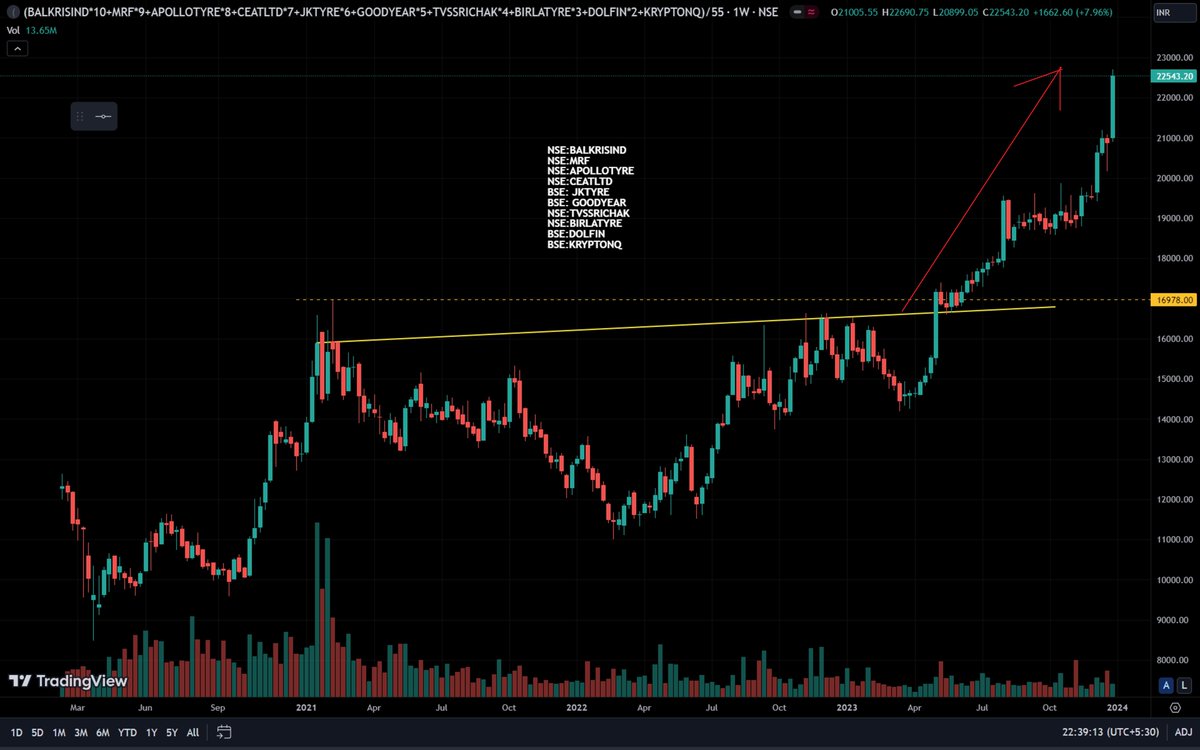
Task: Set range to 1D
Action: (17, 732)
